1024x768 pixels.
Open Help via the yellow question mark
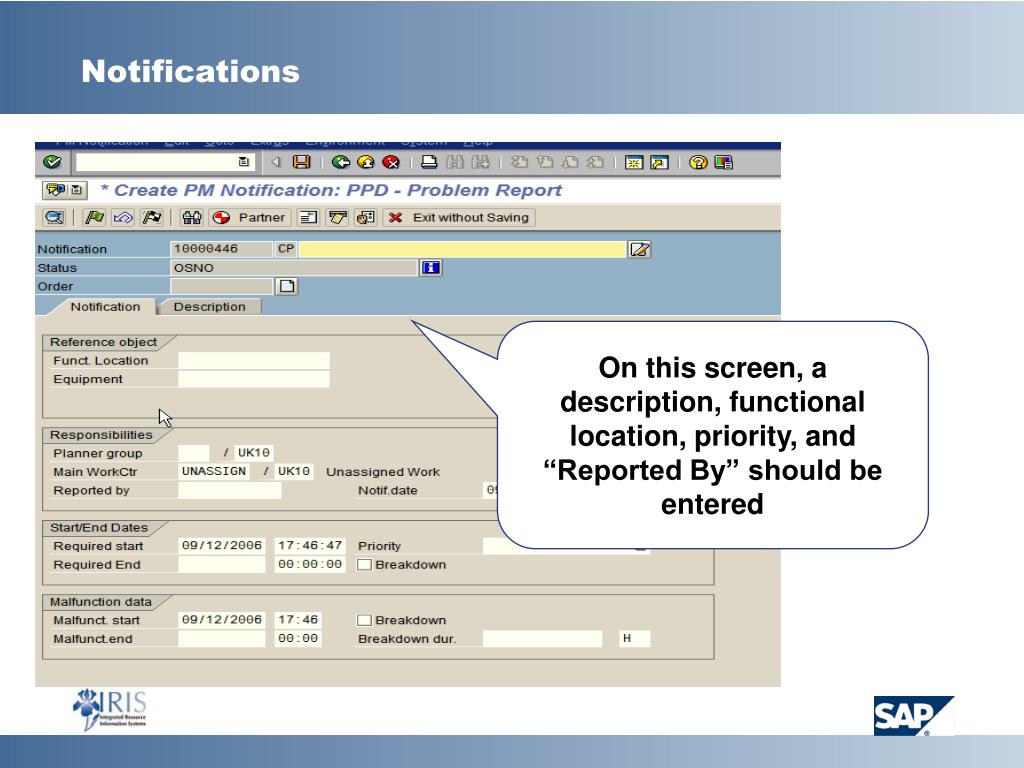[697, 162]
